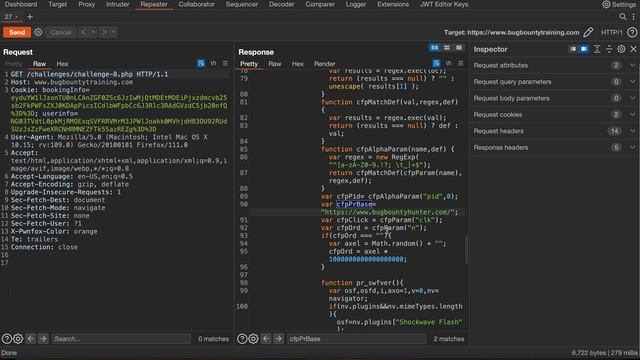Viewport: 640px width, 360px height.
Task: Switch to the Intruder tab
Action: click(x=118, y=4)
